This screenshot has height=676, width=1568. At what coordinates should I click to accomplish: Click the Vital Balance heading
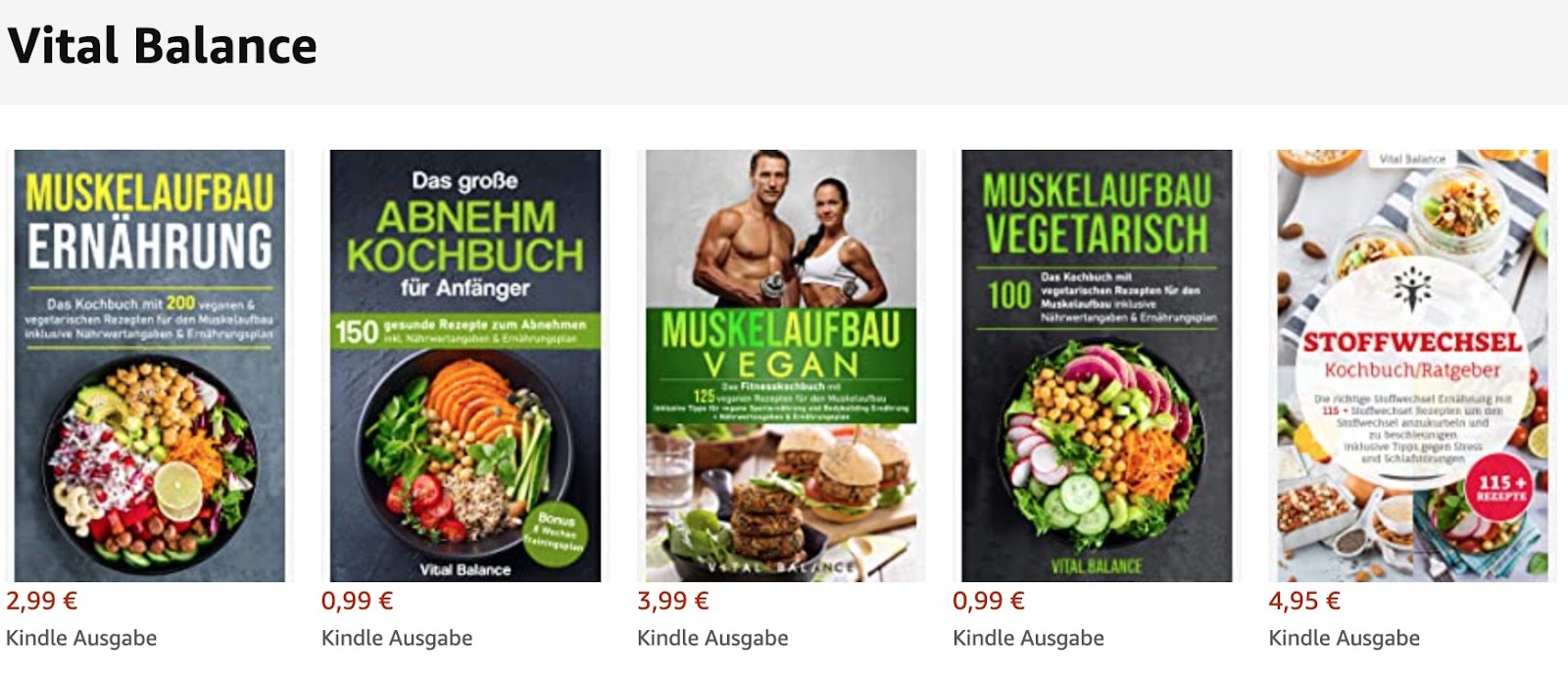tap(163, 46)
